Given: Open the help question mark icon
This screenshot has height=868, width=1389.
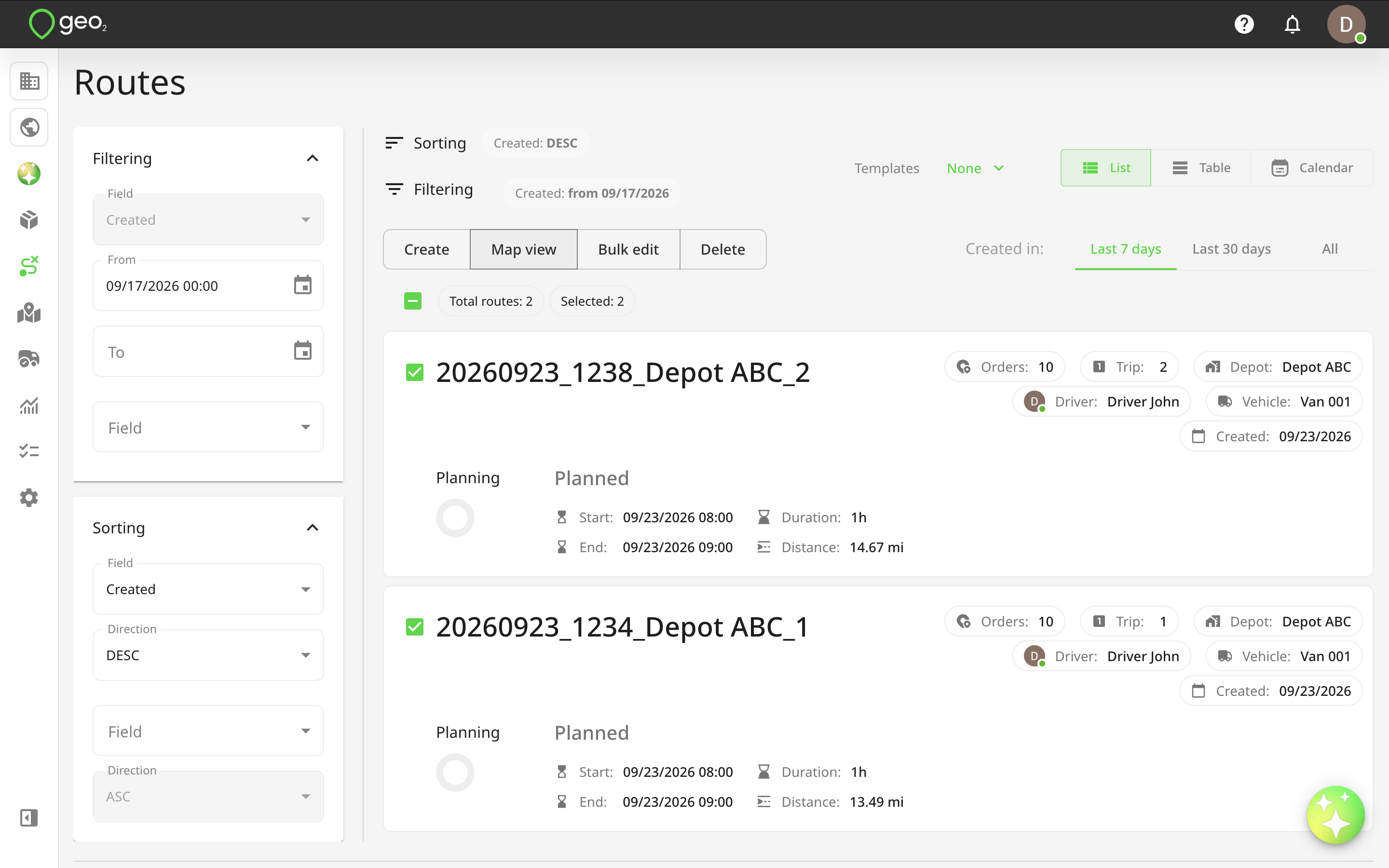Looking at the screenshot, I should 1244,24.
